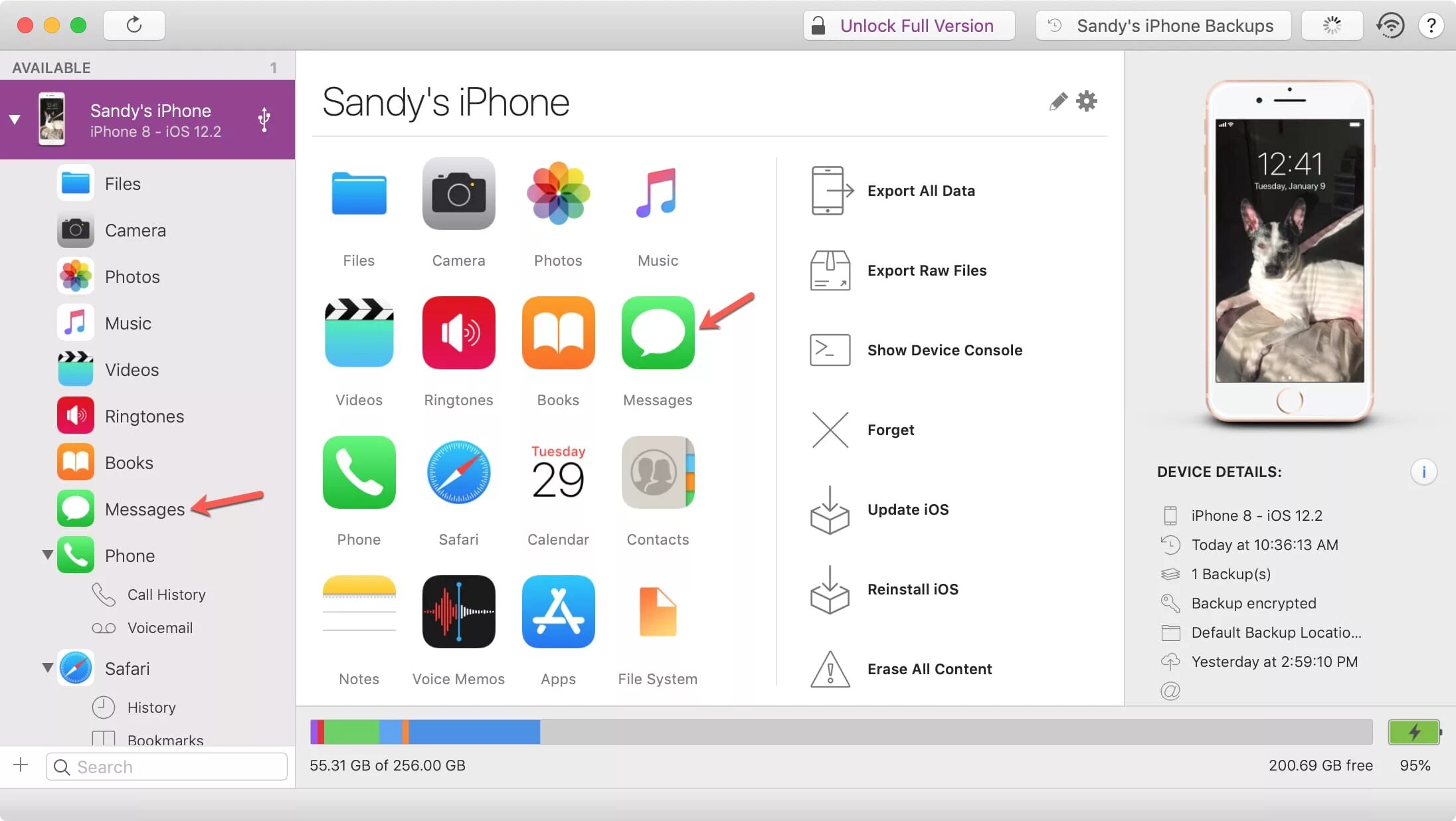The image size is (1456, 821).
Task: Click Export All Data button
Action: click(x=920, y=190)
